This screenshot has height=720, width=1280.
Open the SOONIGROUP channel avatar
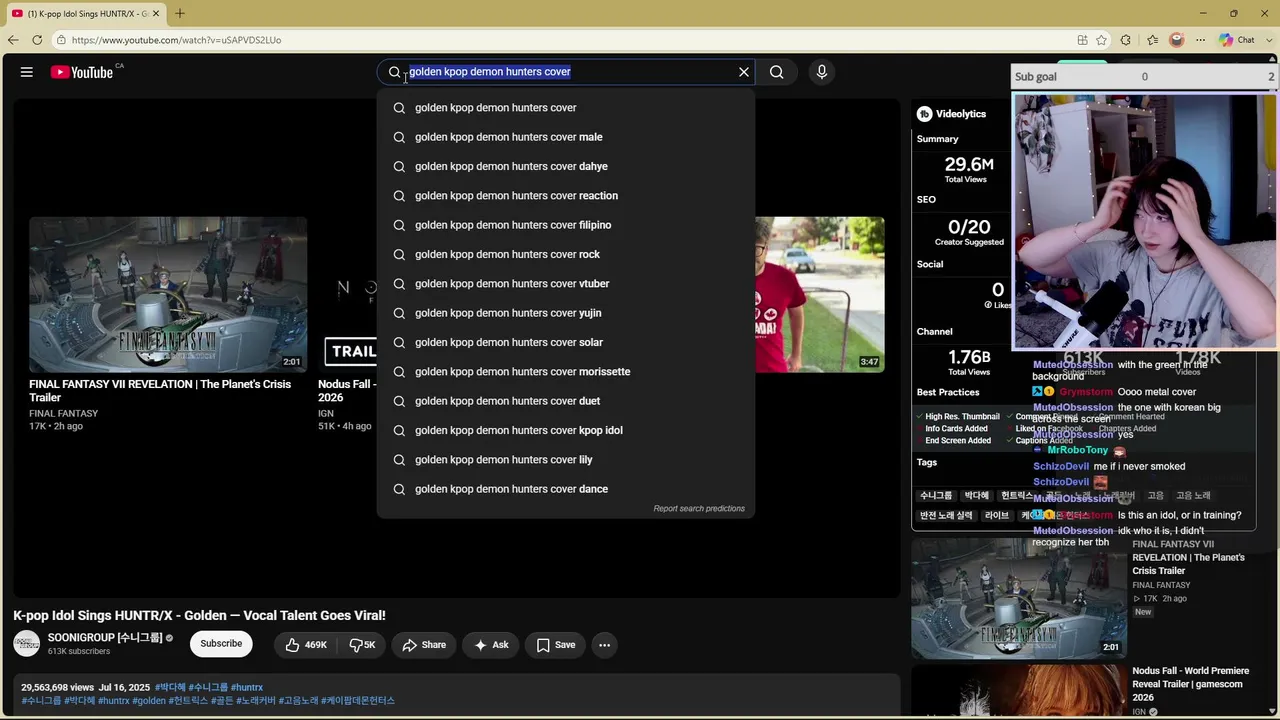(x=27, y=644)
